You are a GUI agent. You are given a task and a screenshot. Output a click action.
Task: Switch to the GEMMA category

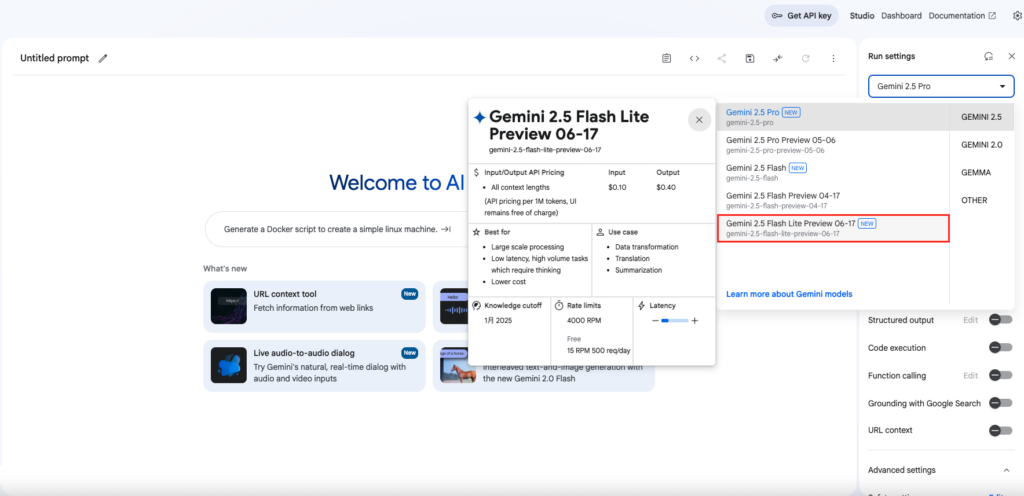[x=976, y=172]
